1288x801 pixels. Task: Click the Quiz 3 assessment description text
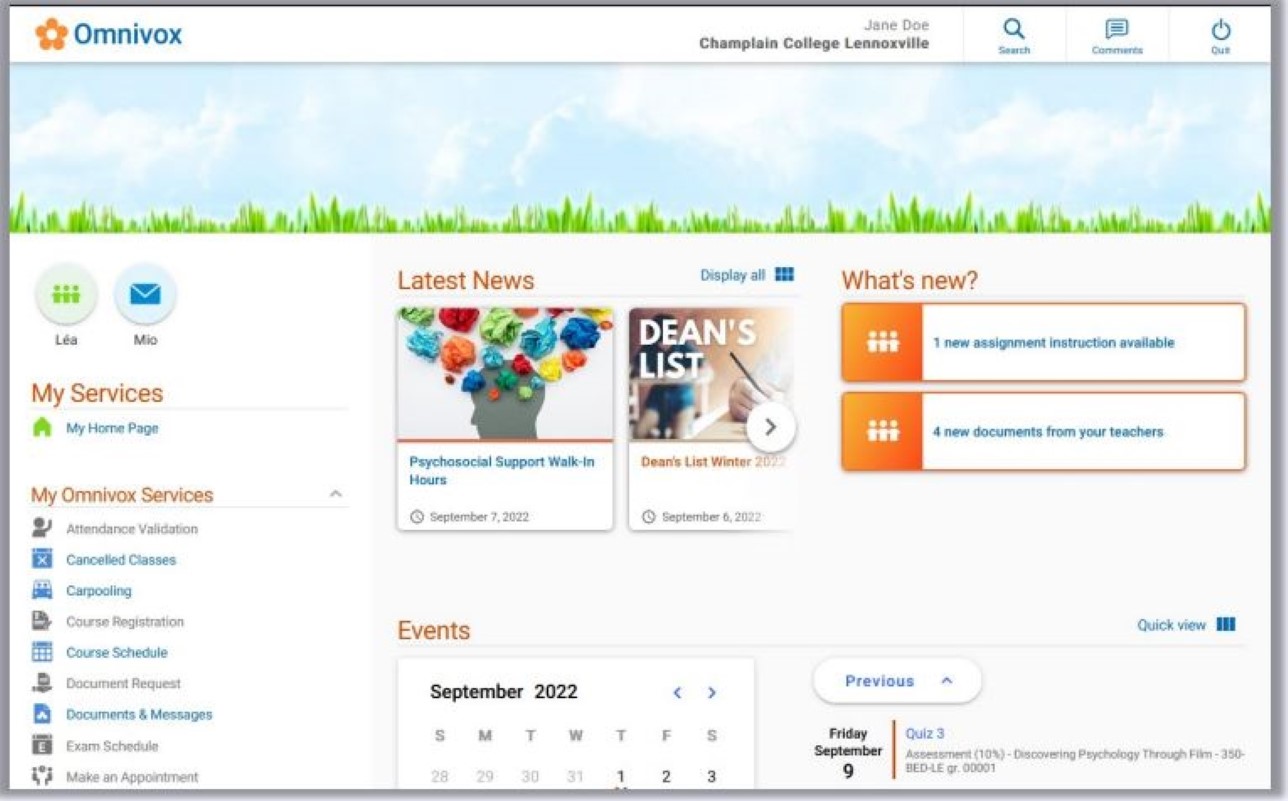point(1075,761)
